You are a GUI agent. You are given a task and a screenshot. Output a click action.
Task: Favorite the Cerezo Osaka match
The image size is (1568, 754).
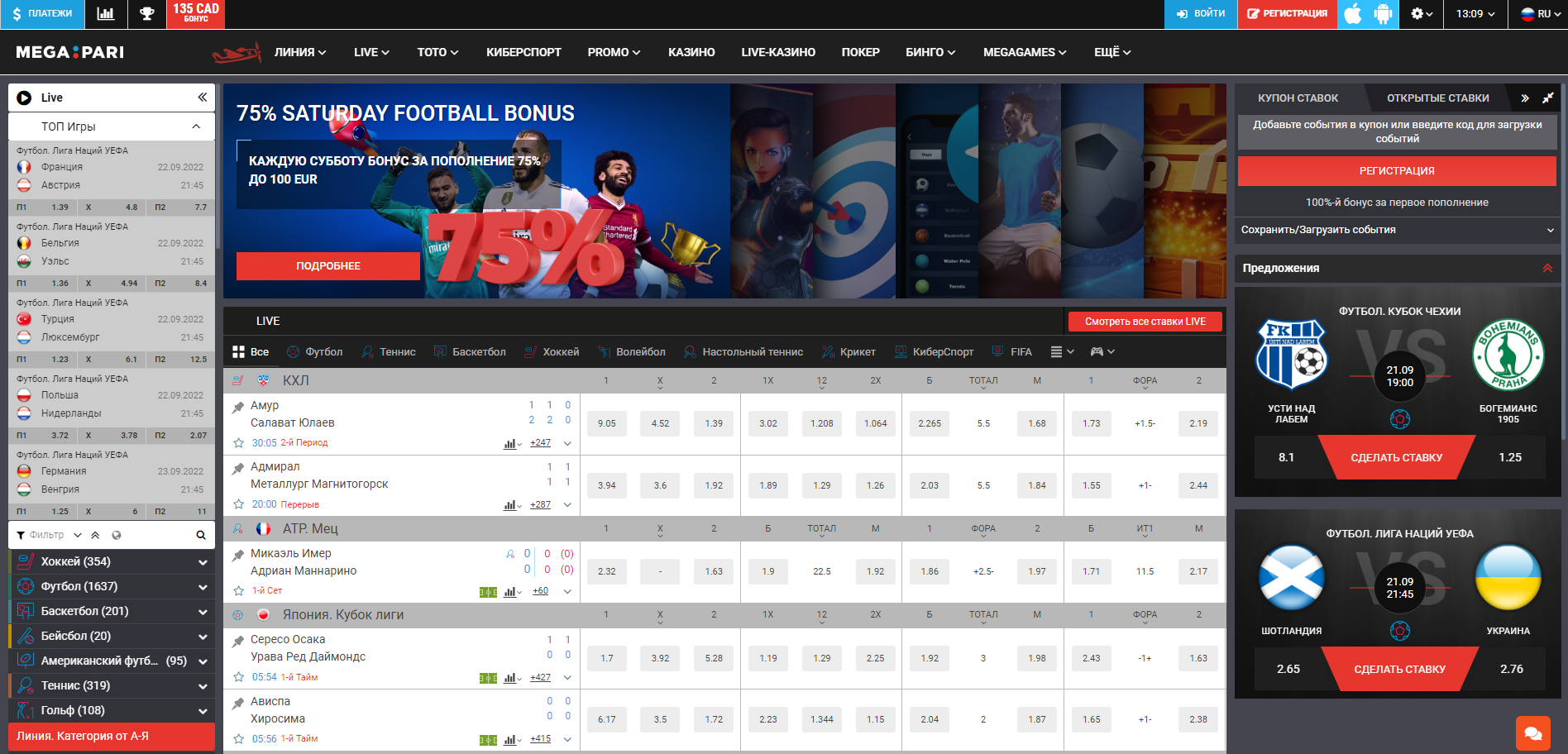click(239, 676)
